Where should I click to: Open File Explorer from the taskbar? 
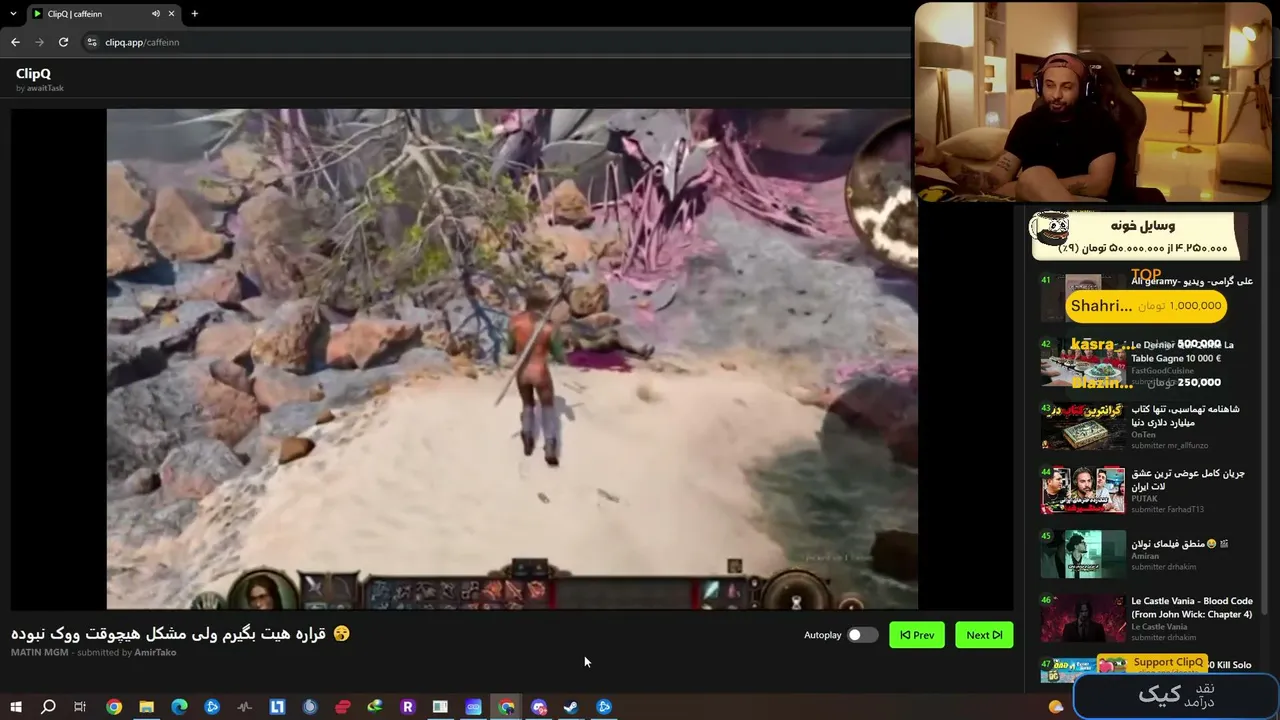point(146,707)
